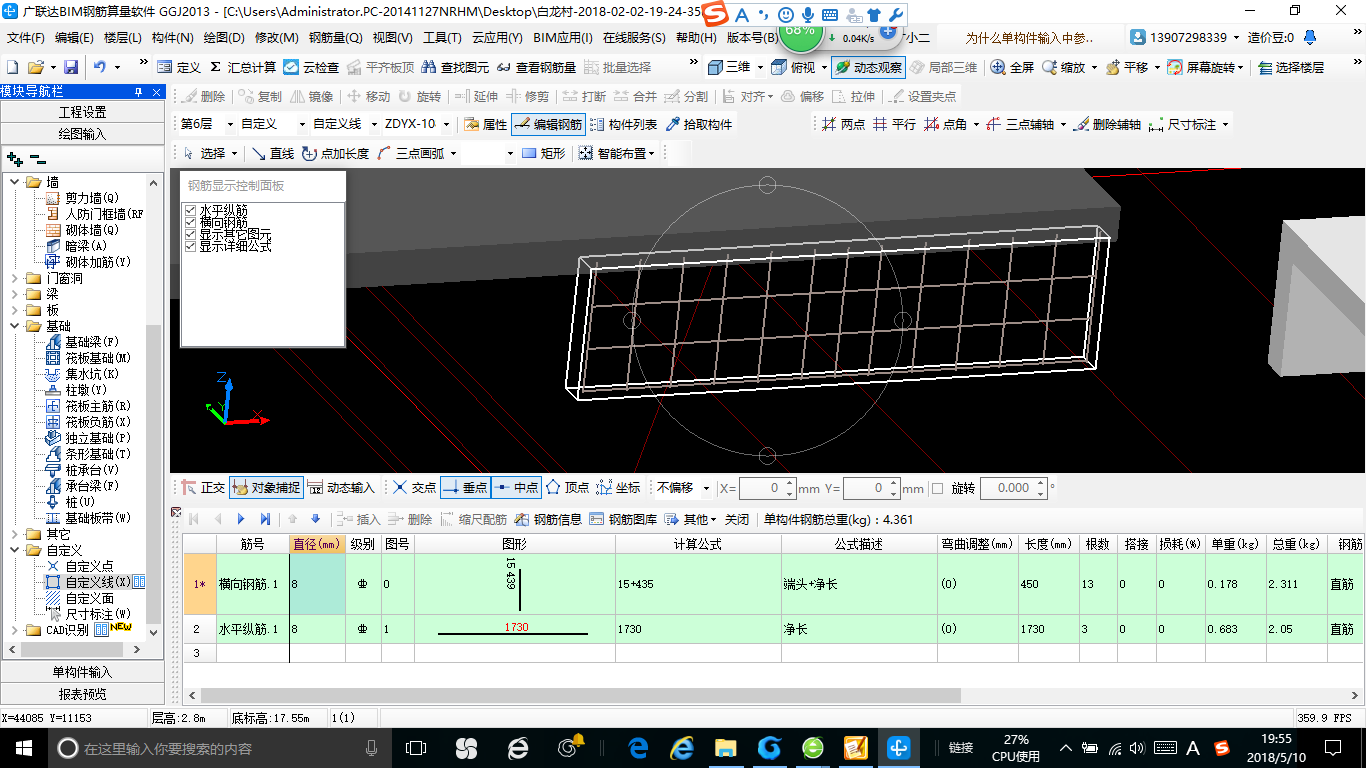
Task: Click the 单构件输入 navigation button
Action: tap(82, 672)
